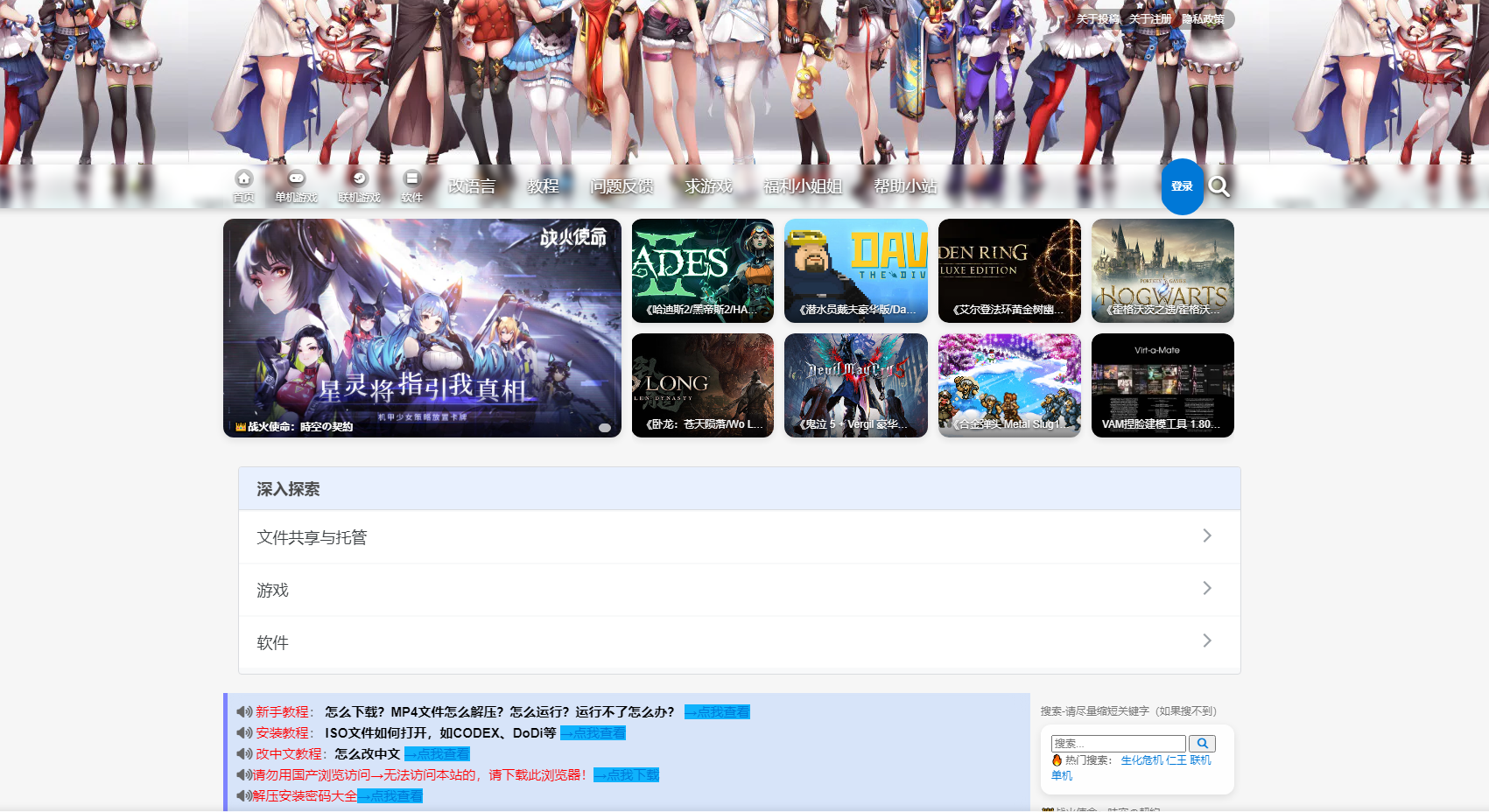The height and width of the screenshot is (812, 1489).
Task: Click the blue 登录 login button
Action: click(x=1183, y=186)
